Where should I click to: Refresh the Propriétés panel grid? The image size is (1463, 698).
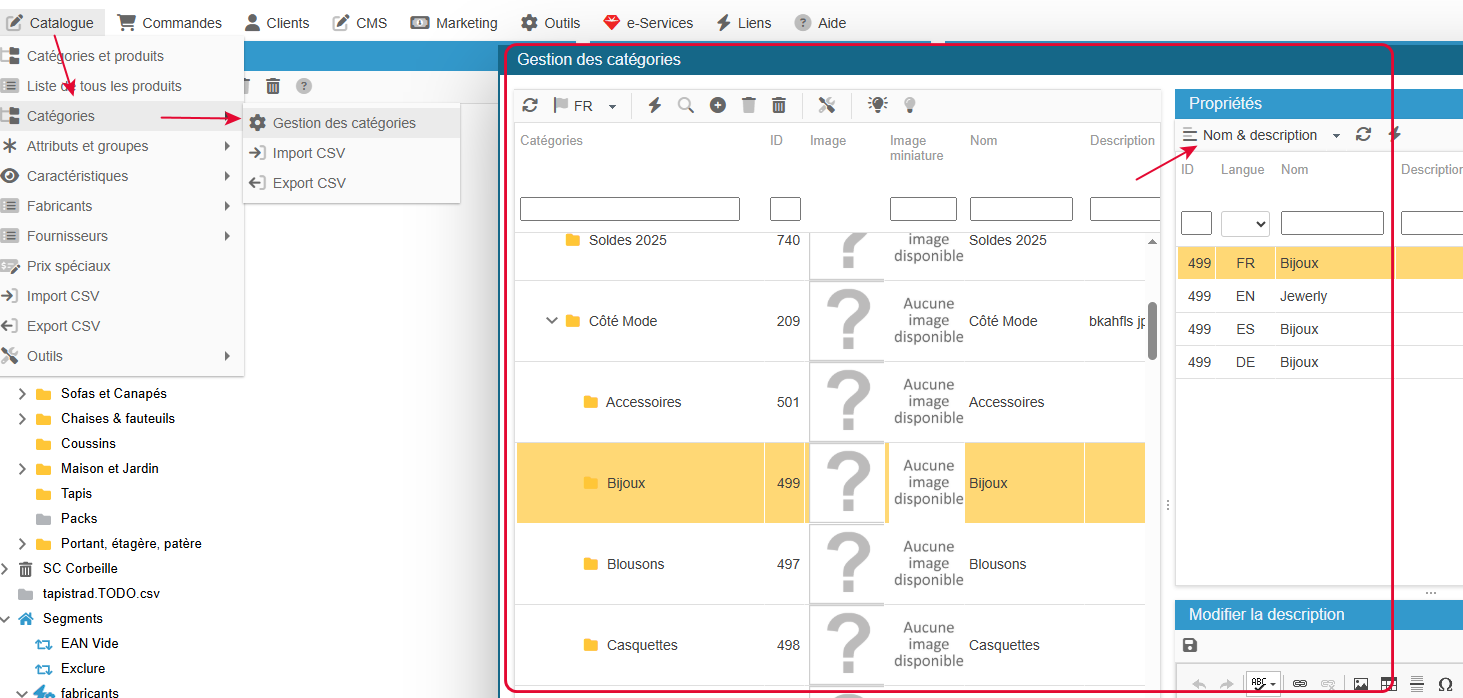pyautogui.click(x=1363, y=135)
